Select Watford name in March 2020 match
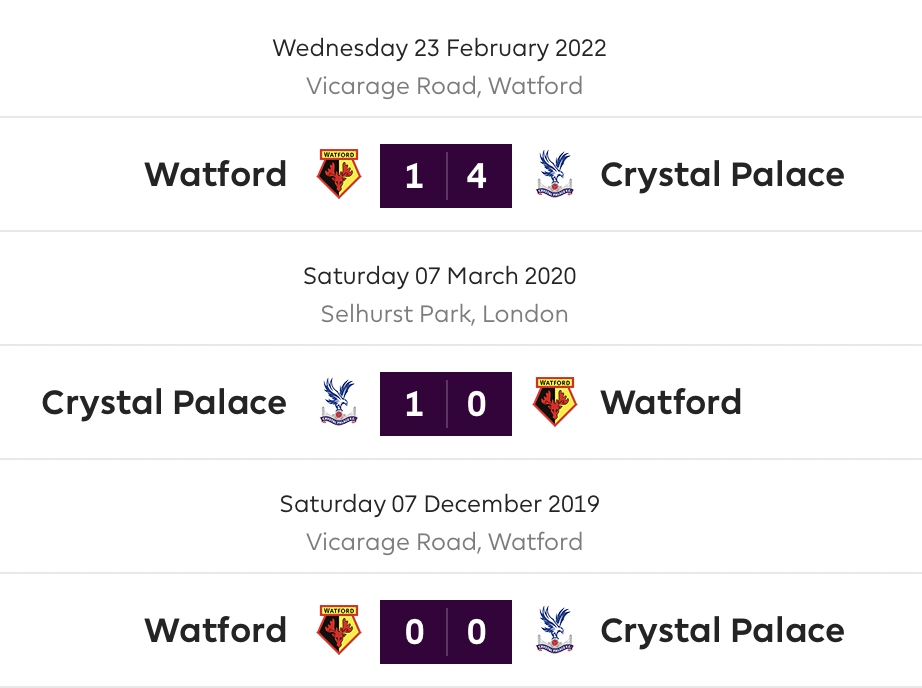922x688 pixels. (671, 402)
